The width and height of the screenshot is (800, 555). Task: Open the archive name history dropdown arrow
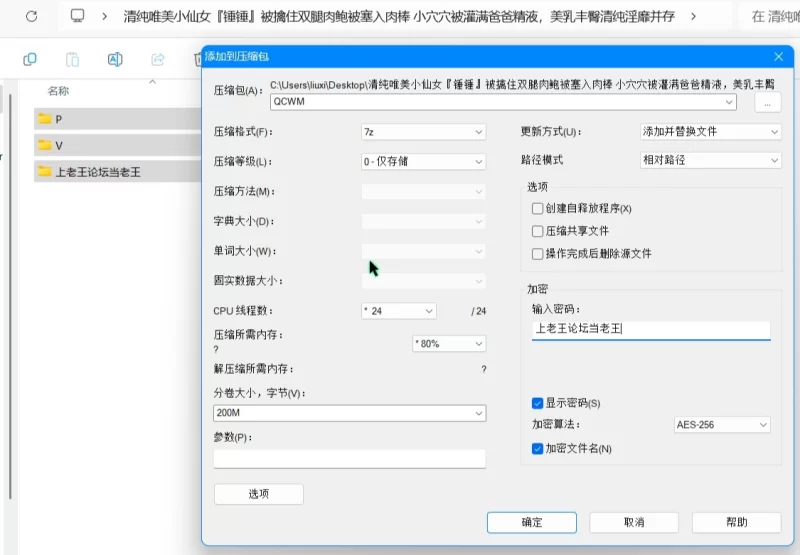[x=729, y=102]
